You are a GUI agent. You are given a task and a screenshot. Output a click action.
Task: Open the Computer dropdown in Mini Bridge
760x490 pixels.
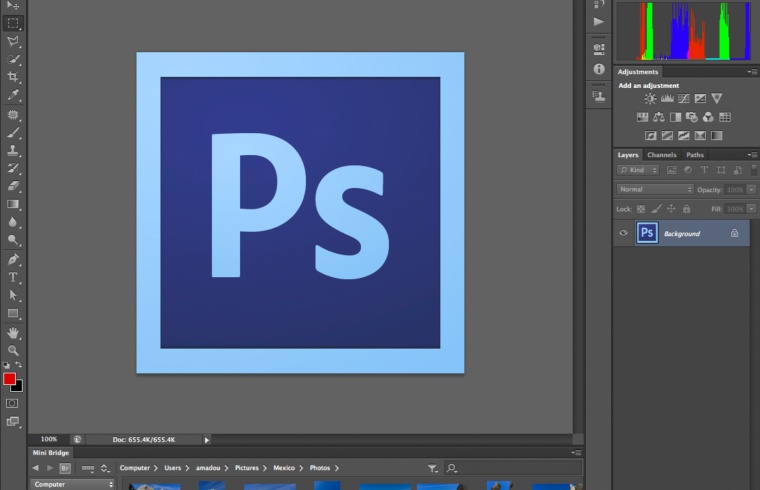coord(73,484)
